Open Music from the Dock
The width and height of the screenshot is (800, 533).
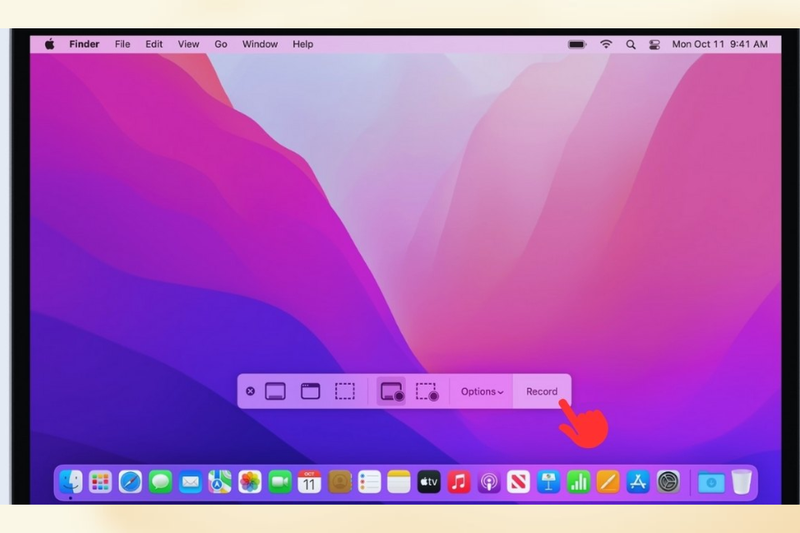[459, 482]
